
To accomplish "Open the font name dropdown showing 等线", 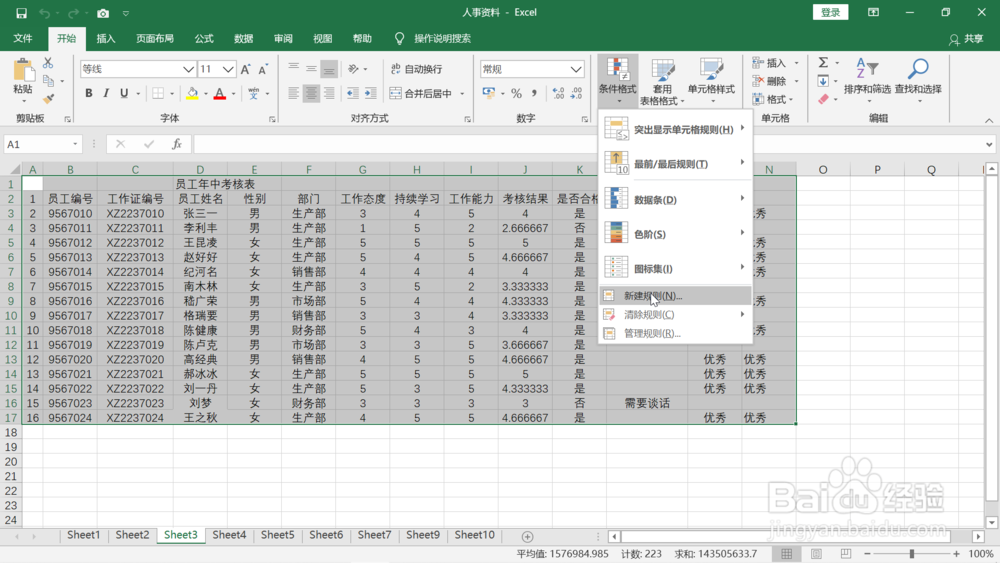I will click(x=188, y=69).
